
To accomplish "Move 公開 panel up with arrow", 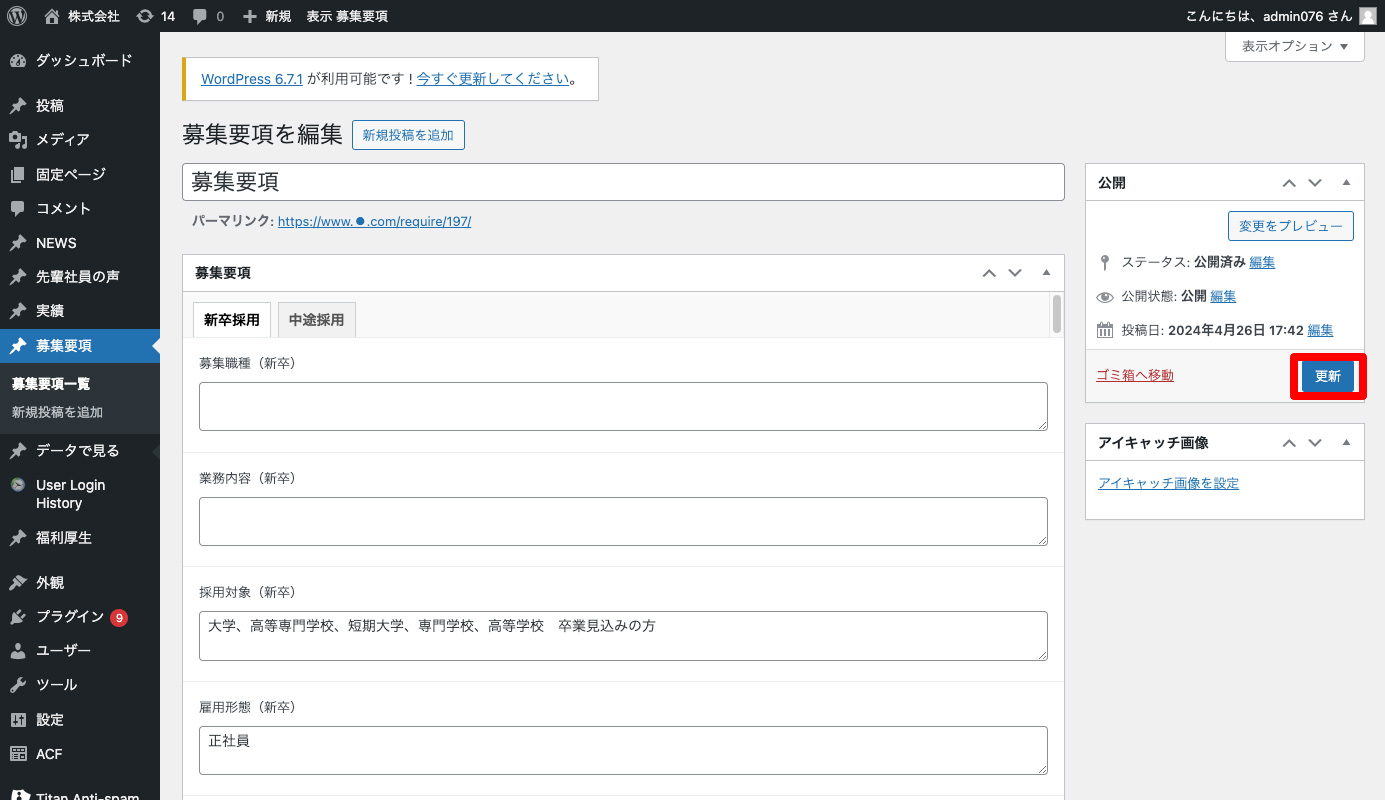I will coord(1289,183).
